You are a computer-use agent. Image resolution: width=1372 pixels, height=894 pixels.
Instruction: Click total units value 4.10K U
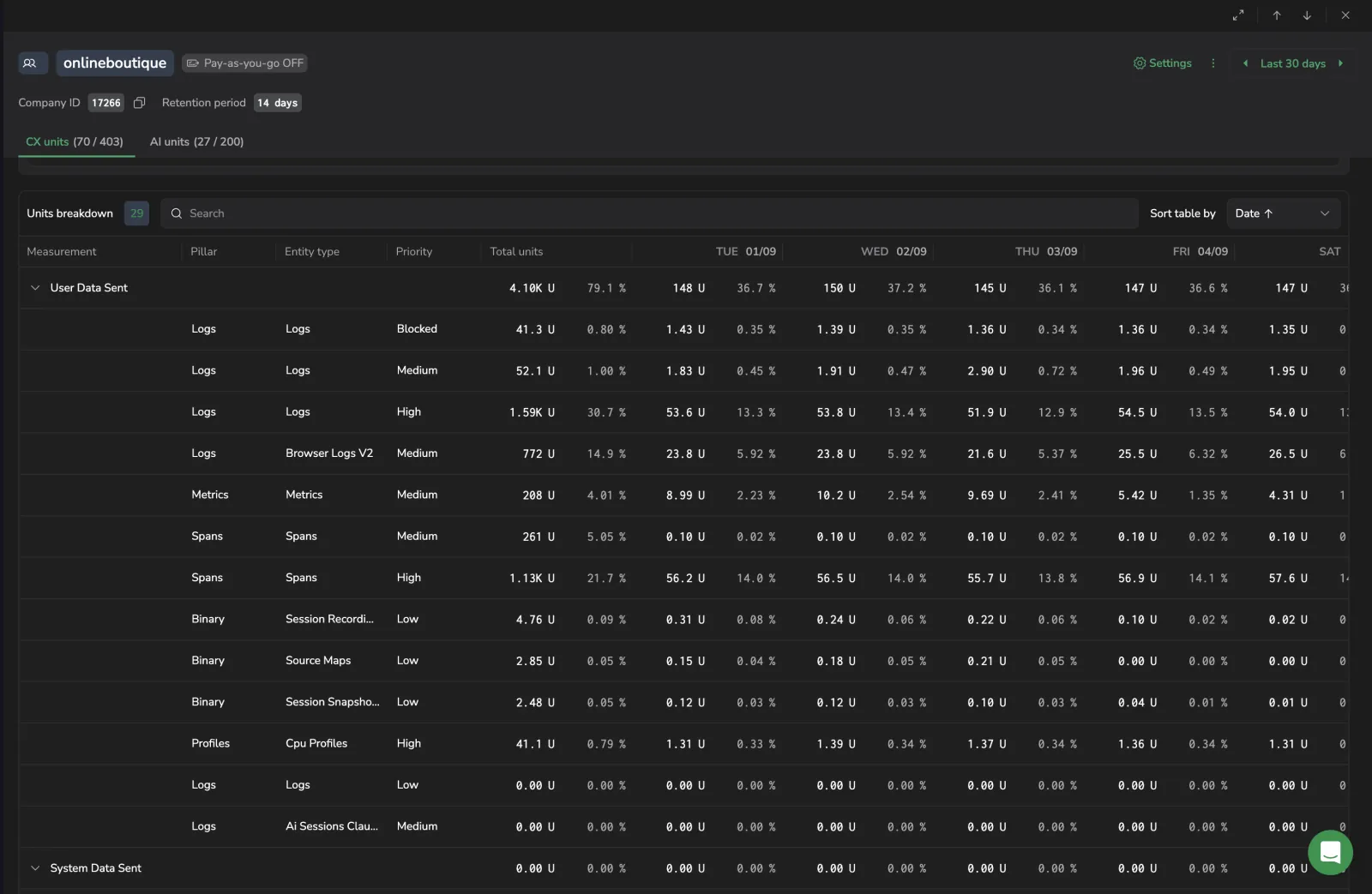532,288
